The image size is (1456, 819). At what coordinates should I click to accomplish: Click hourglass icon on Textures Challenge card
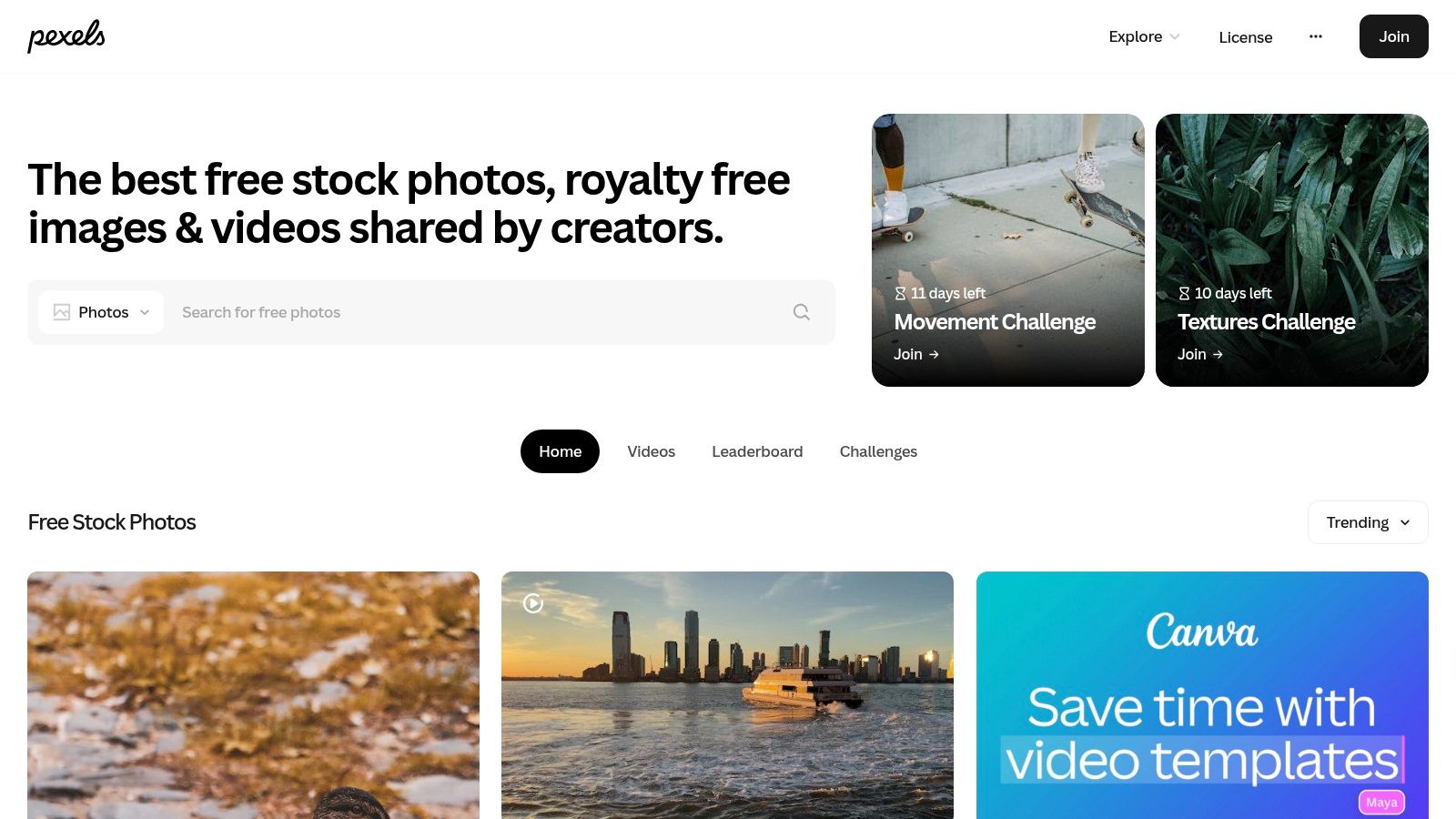click(1184, 293)
